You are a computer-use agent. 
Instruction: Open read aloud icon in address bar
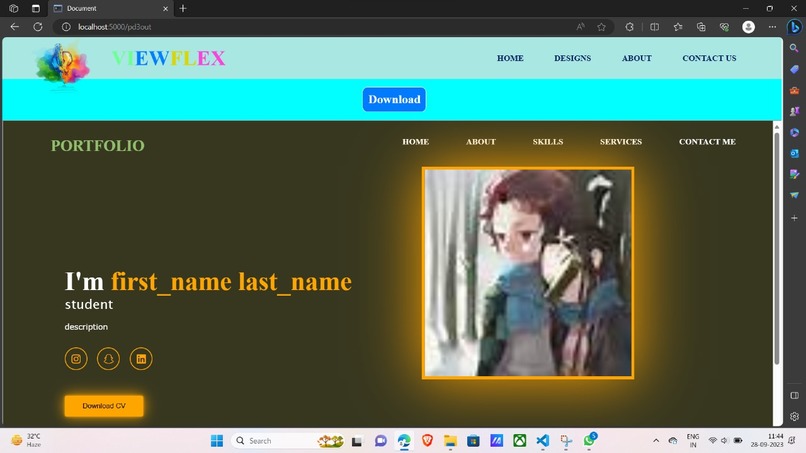click(580, 27)
